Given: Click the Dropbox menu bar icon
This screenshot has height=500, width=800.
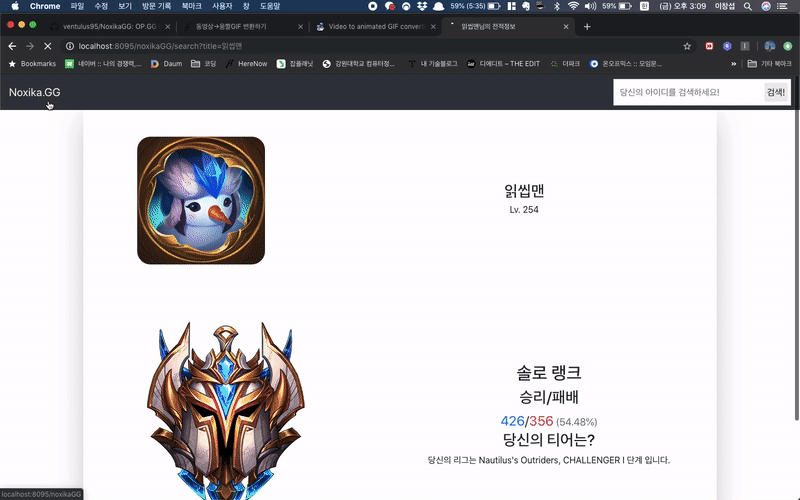Looking at the screenshot, I should (x=422, y=6).
